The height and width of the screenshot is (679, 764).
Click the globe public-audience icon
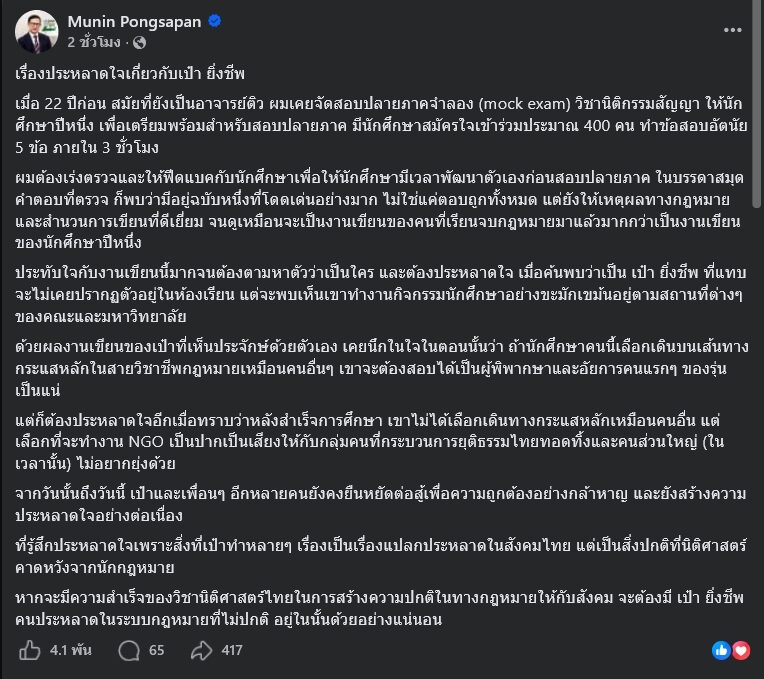coord(139,43)
